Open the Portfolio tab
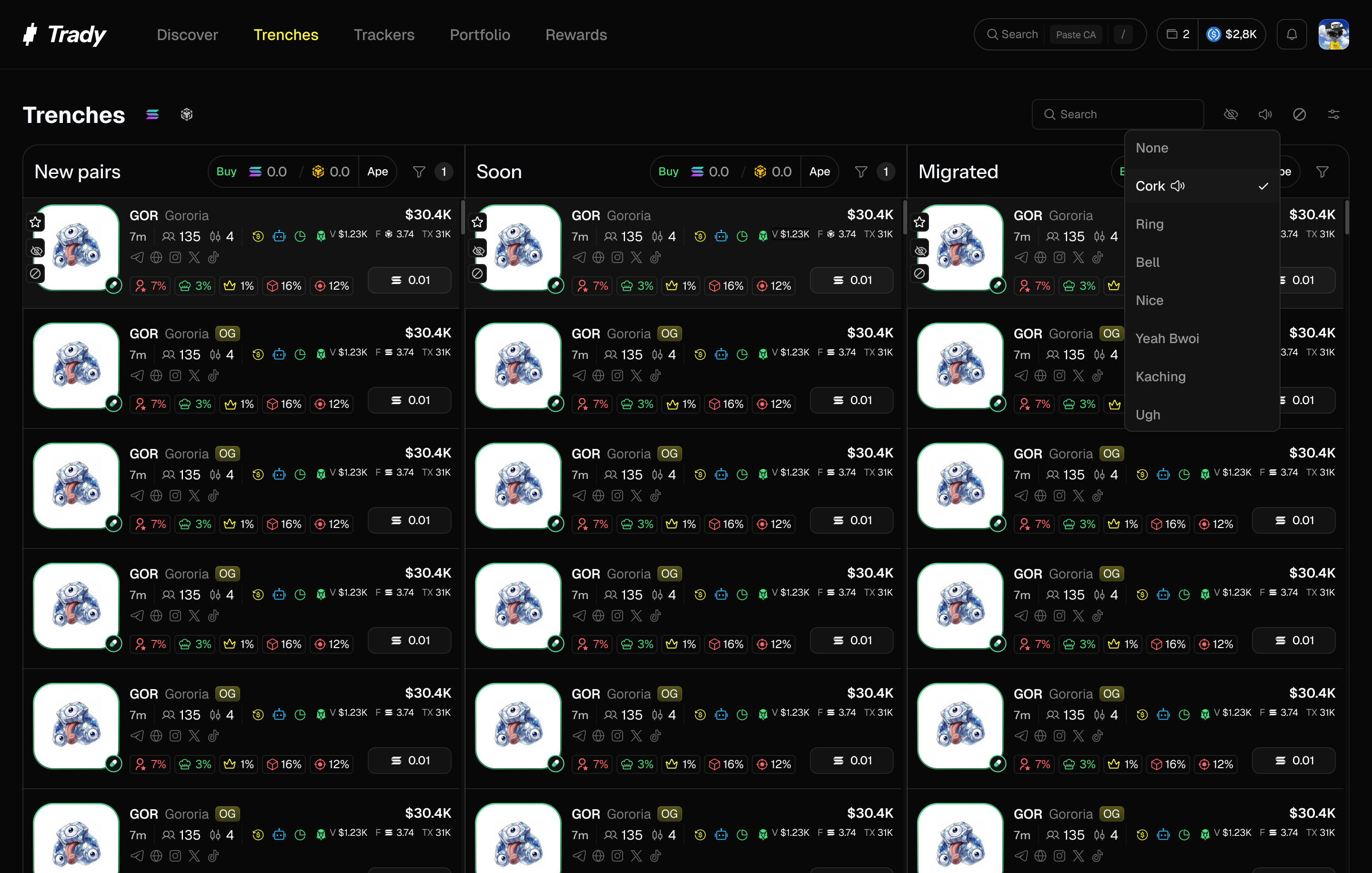Image resolution: width=1372 pixels, height=873 pixels. (x=480, y=35)
